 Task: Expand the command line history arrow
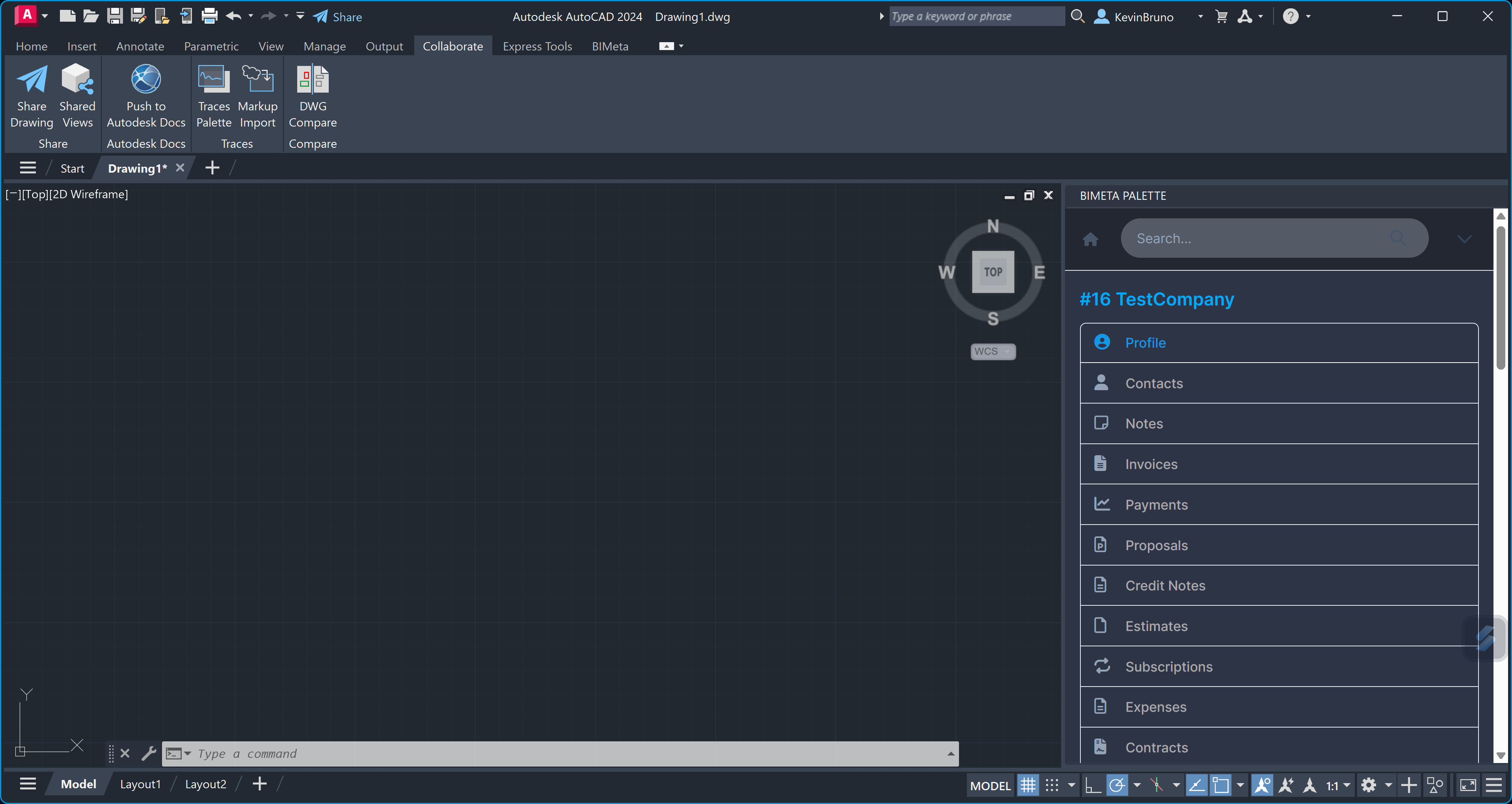(950, 754)
